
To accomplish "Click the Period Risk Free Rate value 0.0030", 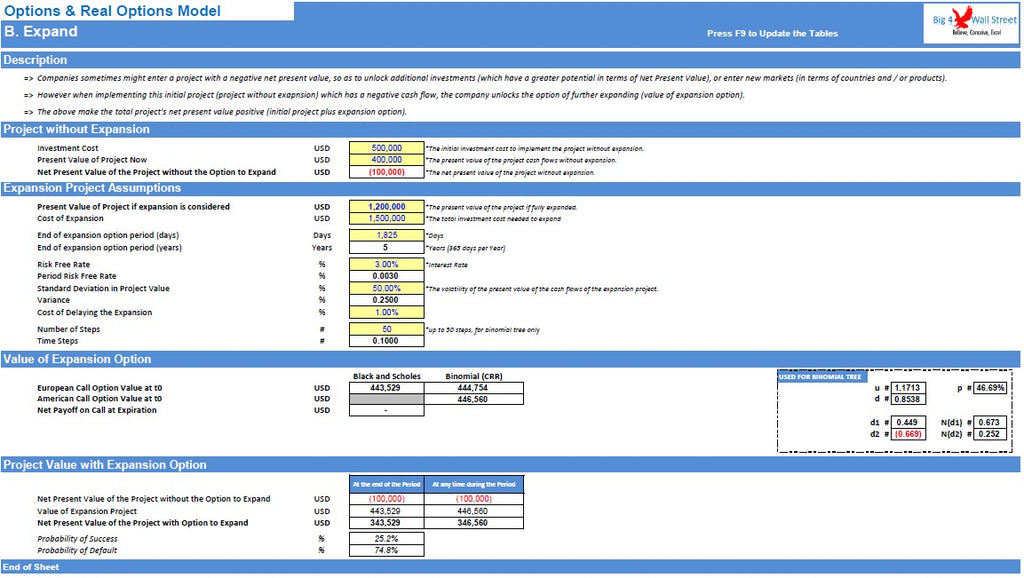I will click(x=387, y=276).
